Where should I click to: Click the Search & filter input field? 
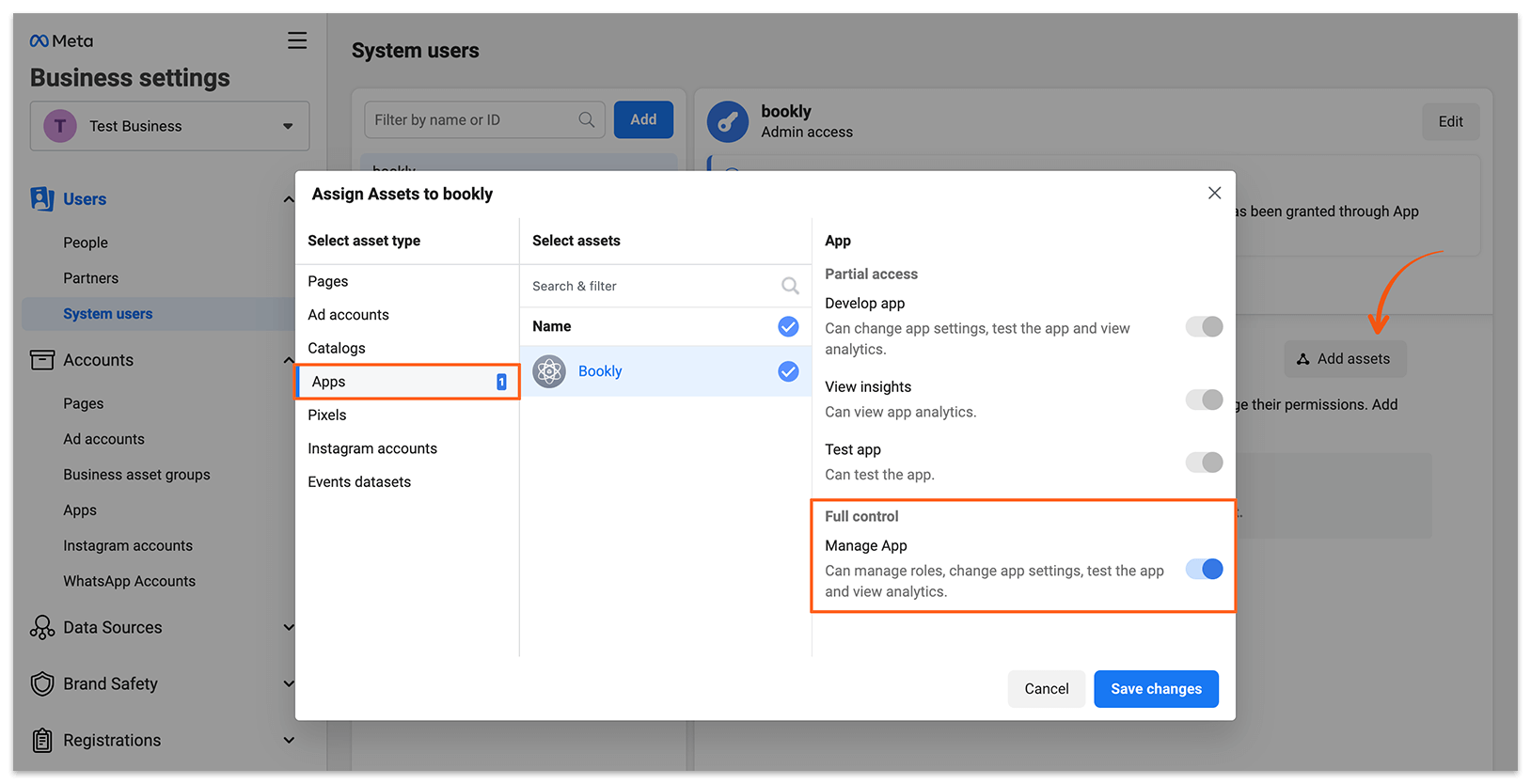[x=665, y=286]
